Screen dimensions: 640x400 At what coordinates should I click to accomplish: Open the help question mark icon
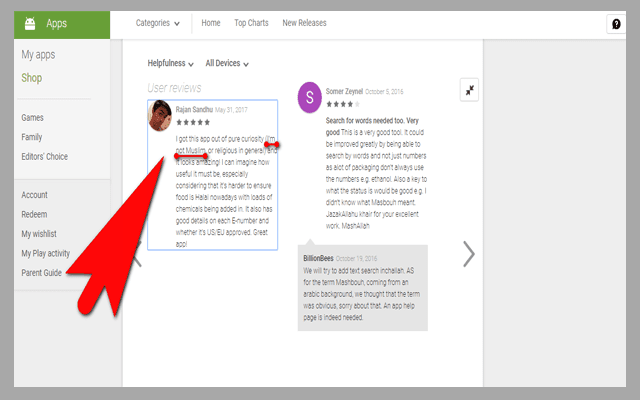pos(616,24)
